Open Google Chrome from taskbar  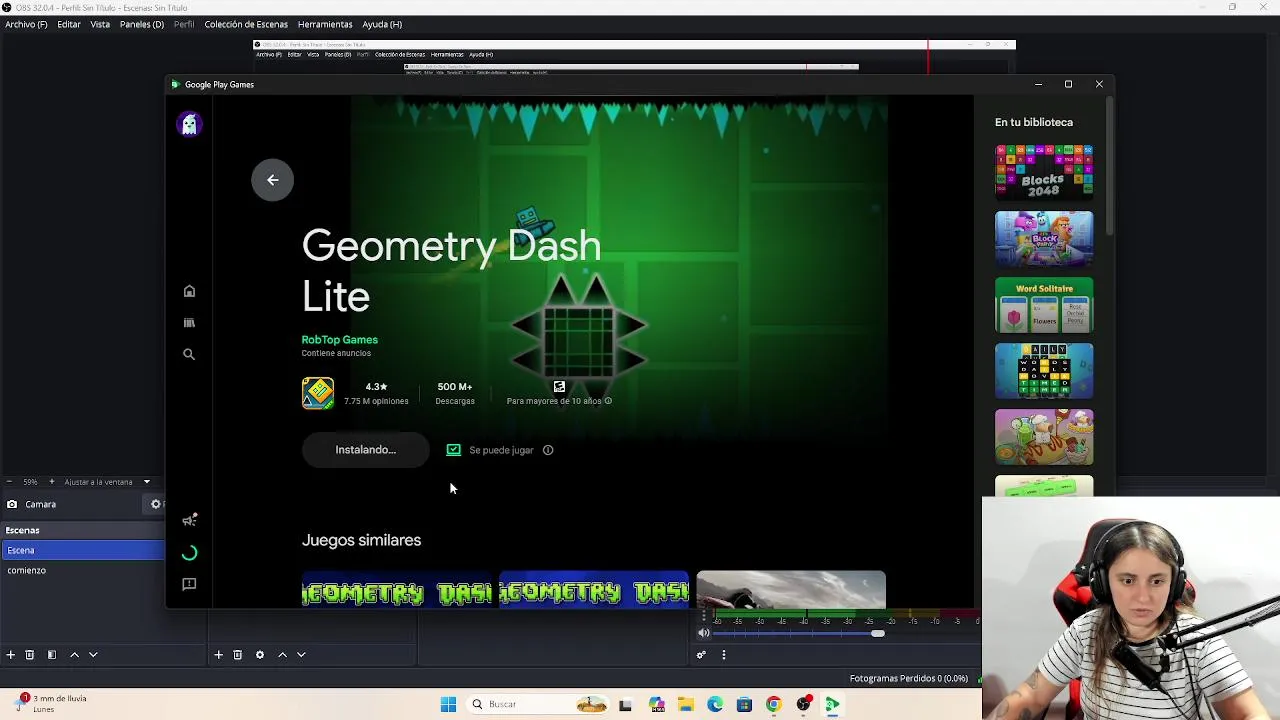(x=773, y=704)
